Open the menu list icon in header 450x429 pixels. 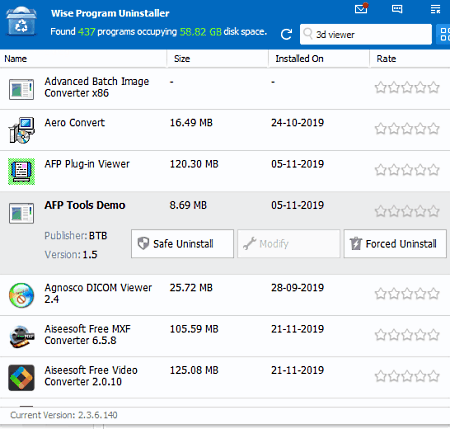pyautogui.click(x=435, y=9)
